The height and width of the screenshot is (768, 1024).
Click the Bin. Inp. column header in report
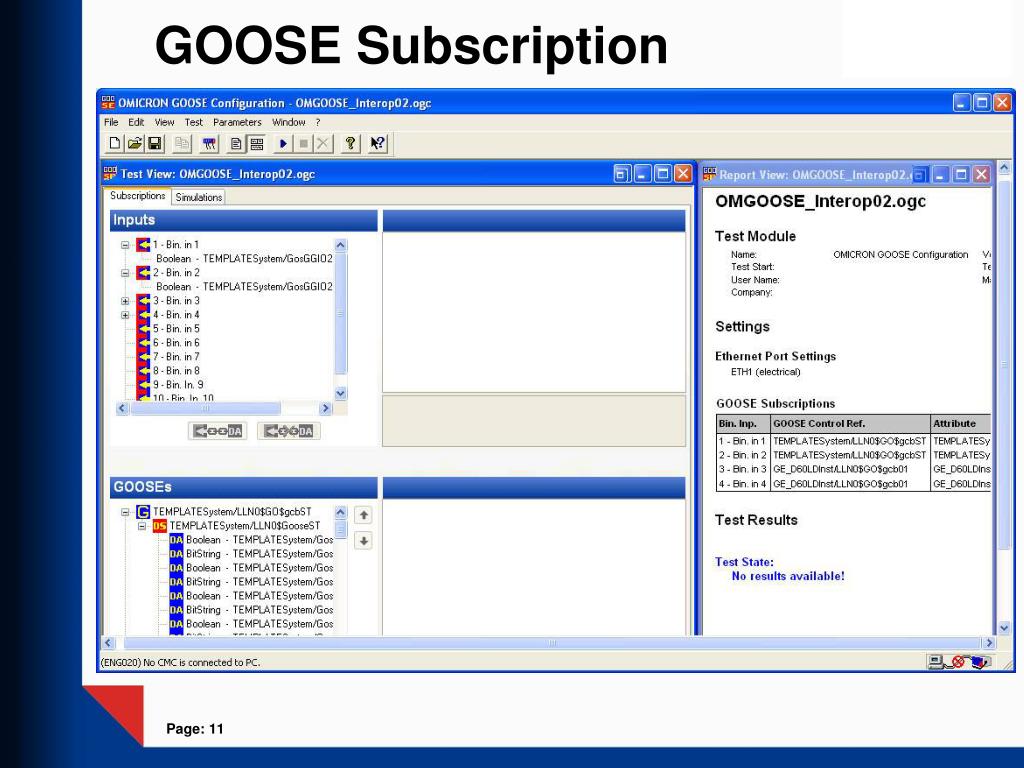[743, 424]
